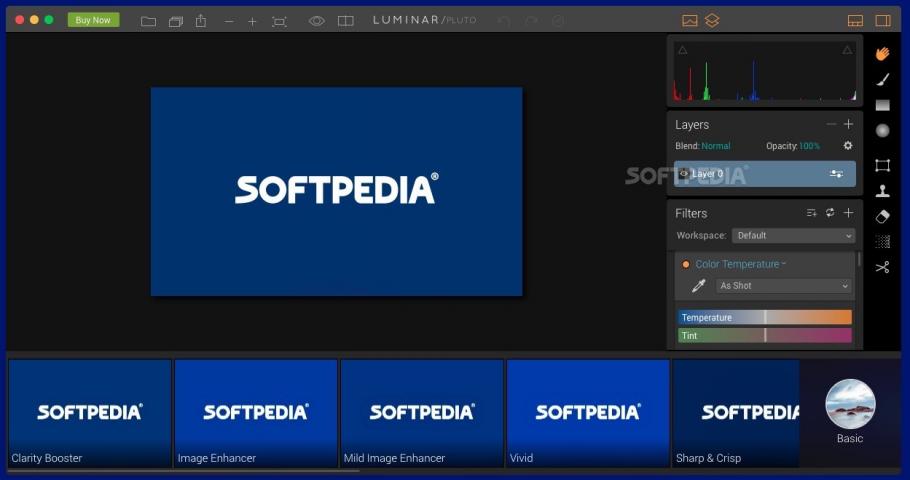Toggle the before/after compare view
910x480 pixels.
346,21
